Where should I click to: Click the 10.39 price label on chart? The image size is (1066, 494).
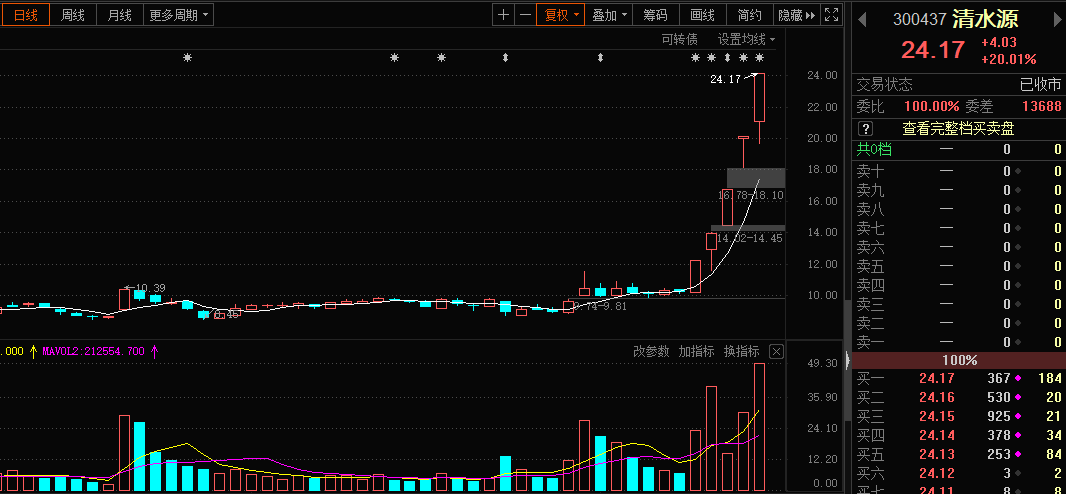point(150,288)
